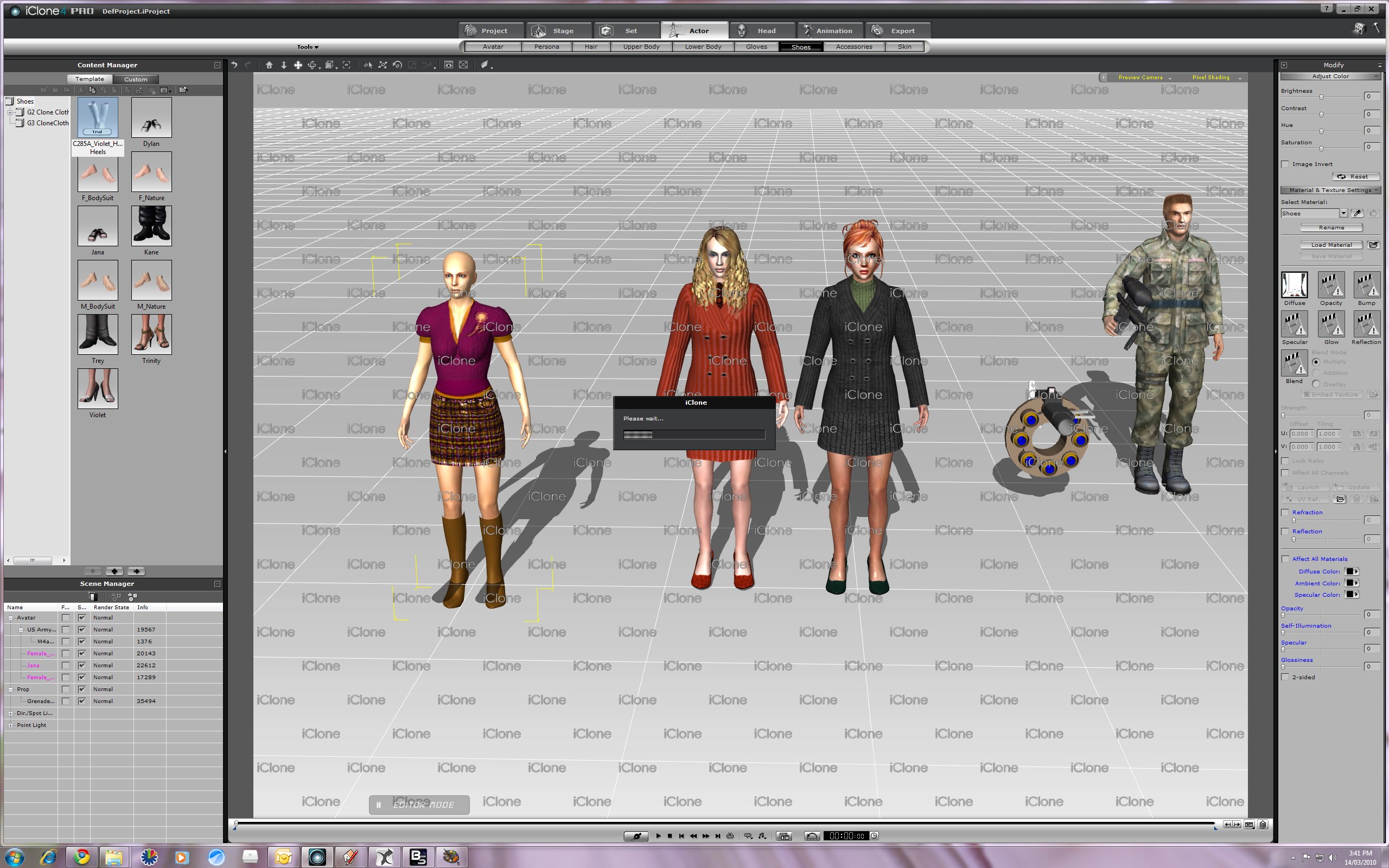Click the Home camera view icon
The image size is (1389, 868).
click(269, 65)
